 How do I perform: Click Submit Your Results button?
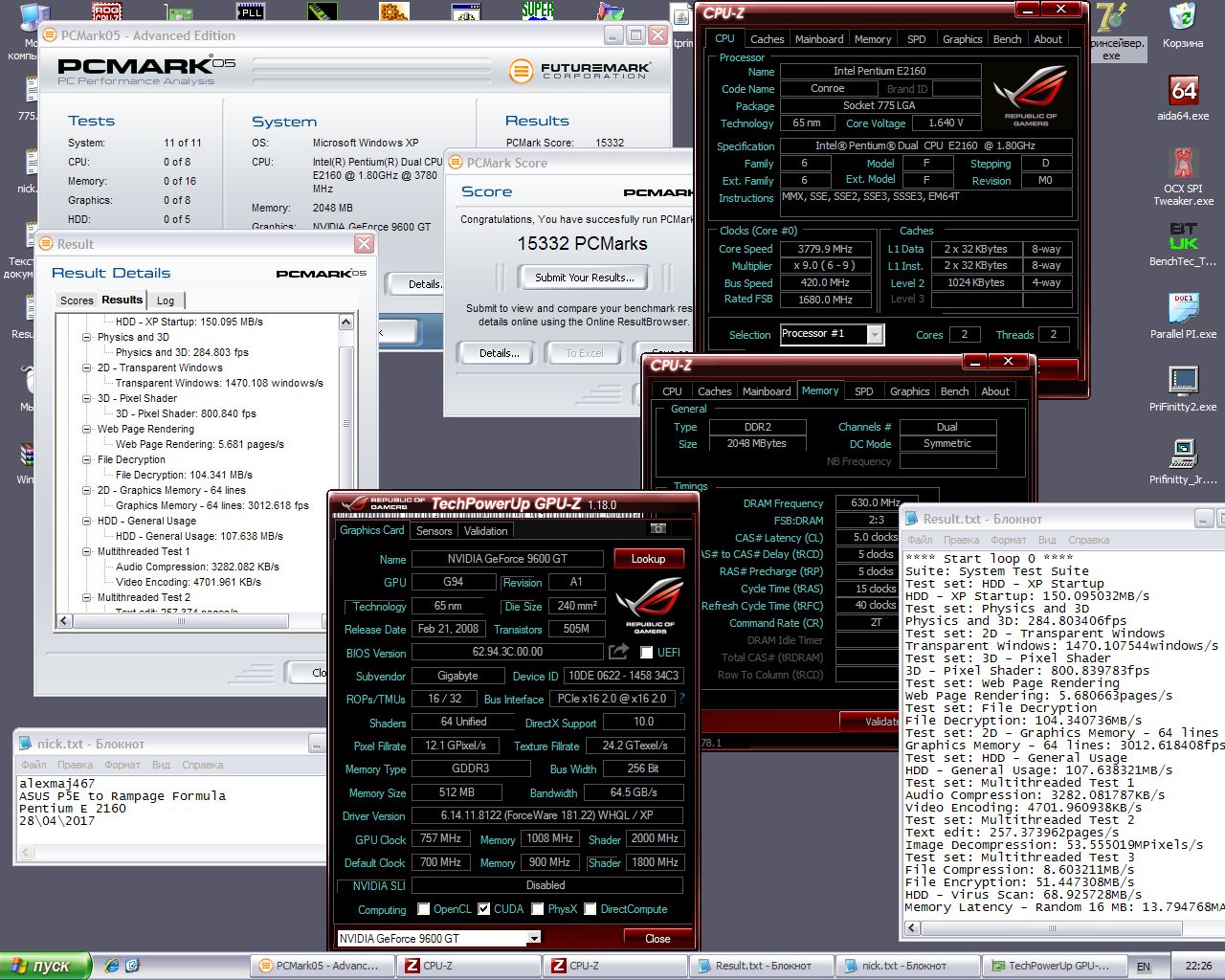[584, 278]
